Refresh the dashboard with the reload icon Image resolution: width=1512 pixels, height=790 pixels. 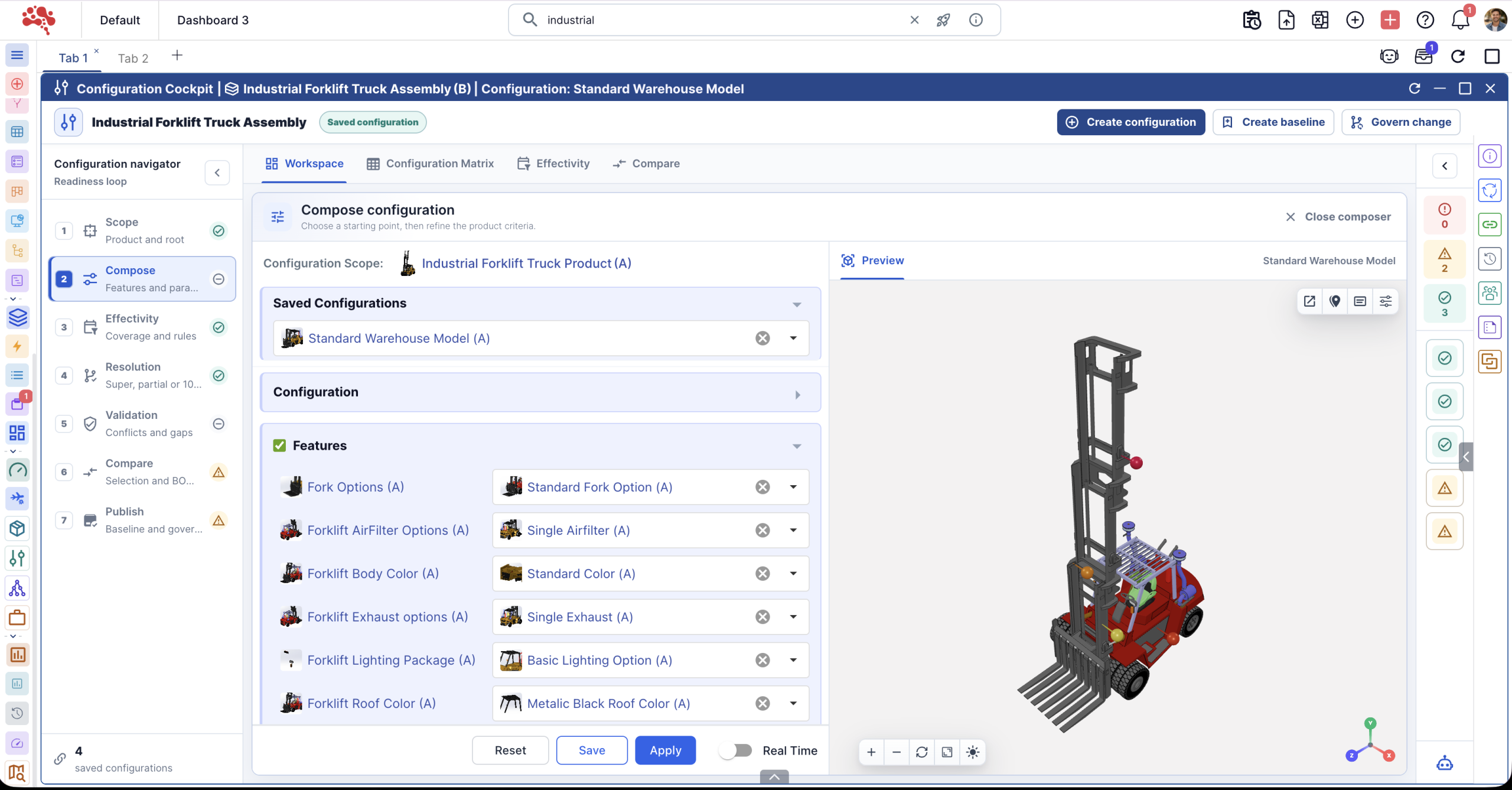(1458, 56)
